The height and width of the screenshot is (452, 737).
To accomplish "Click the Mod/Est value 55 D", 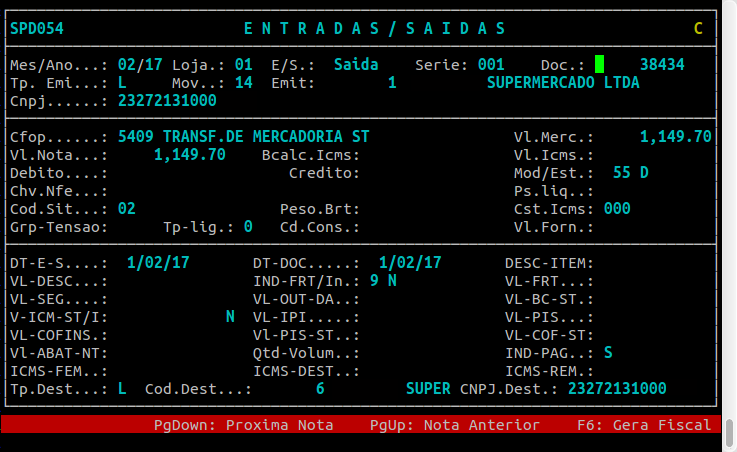I will 630,172.
